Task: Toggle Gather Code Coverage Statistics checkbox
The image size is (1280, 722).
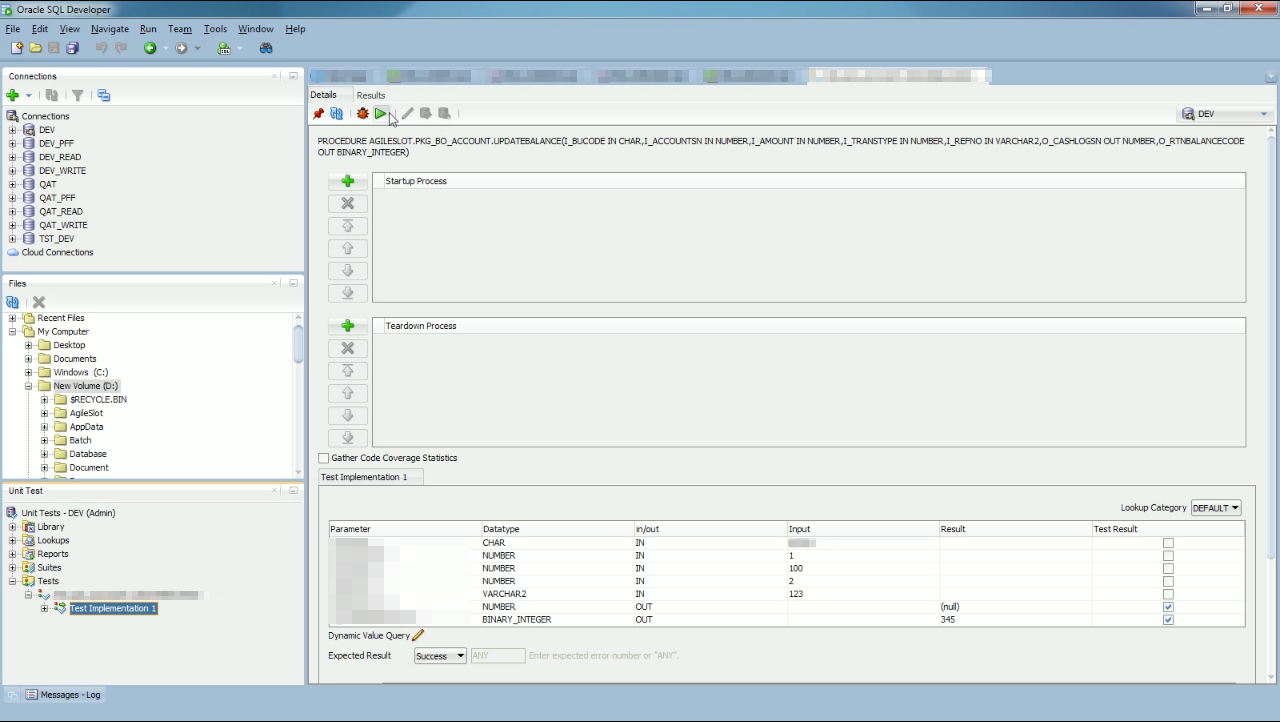Action: [x=323, y=458]
